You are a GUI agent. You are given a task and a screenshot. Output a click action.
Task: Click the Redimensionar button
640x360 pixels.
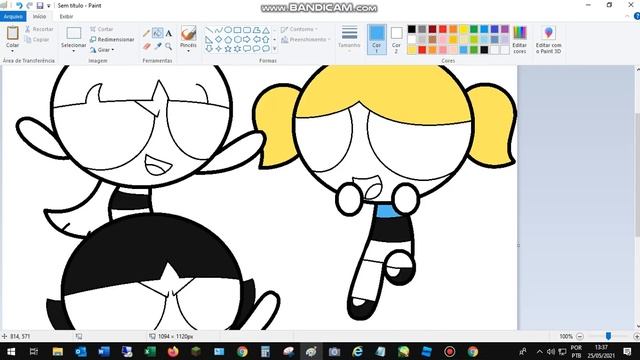pos(112,40)
